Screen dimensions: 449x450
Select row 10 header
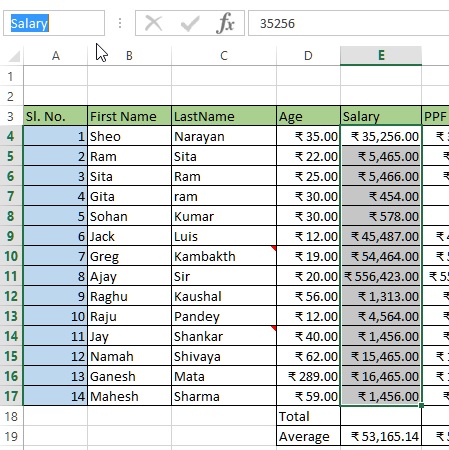tap(11, 256)
